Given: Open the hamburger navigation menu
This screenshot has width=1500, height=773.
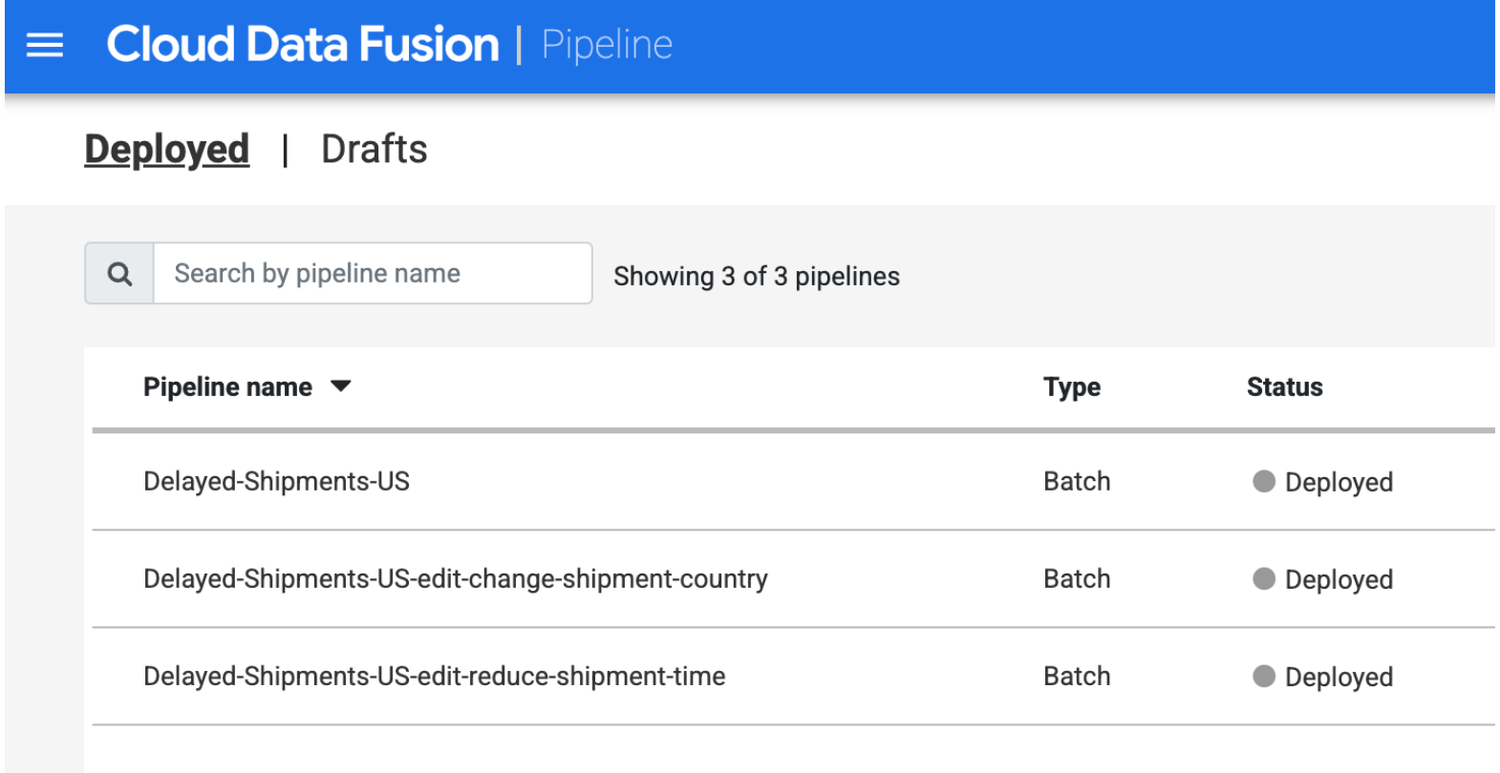Looking at the screenshot, I should click(45, 45).
